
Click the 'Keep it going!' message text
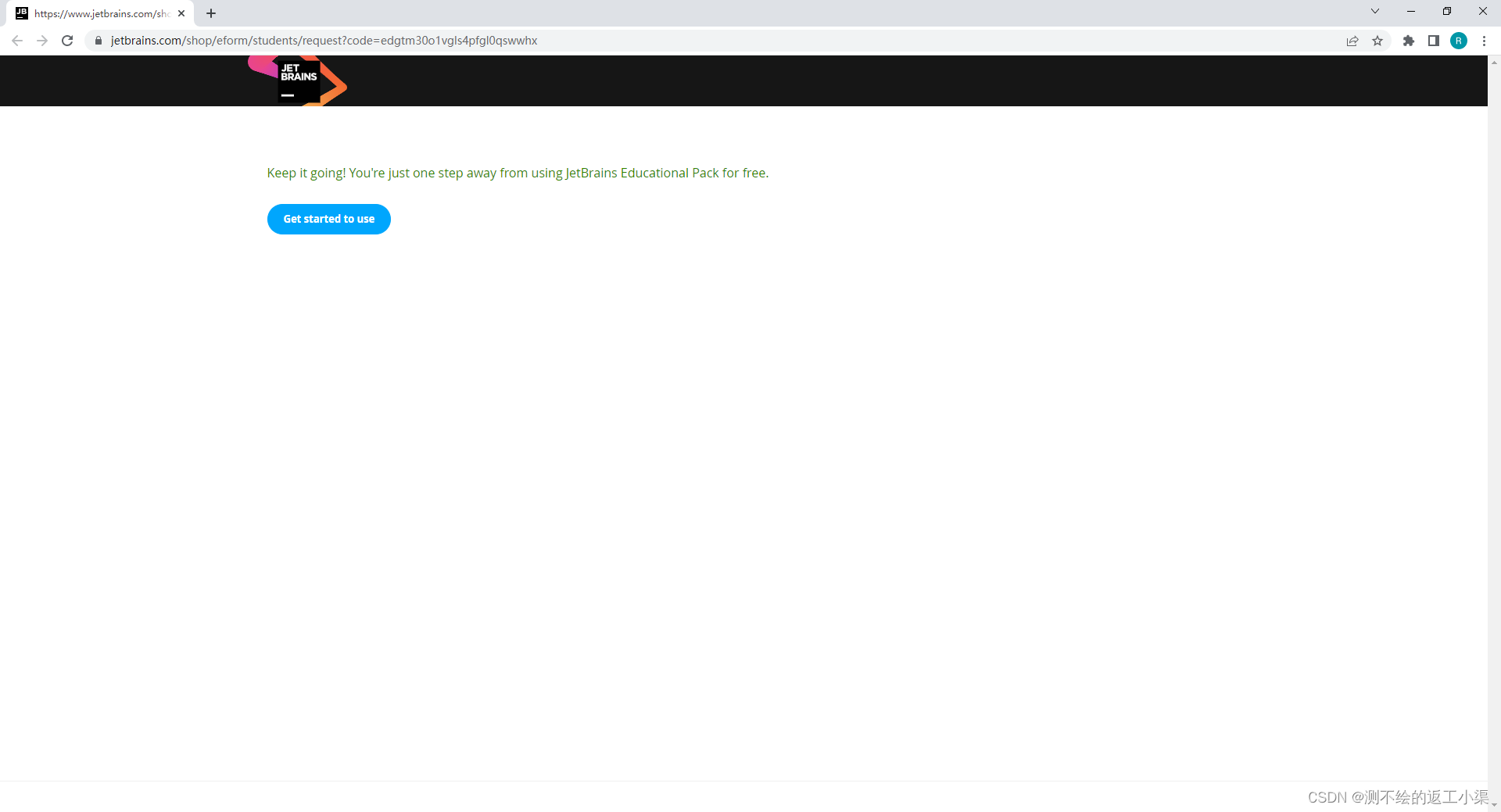click(x=518, y=173)
